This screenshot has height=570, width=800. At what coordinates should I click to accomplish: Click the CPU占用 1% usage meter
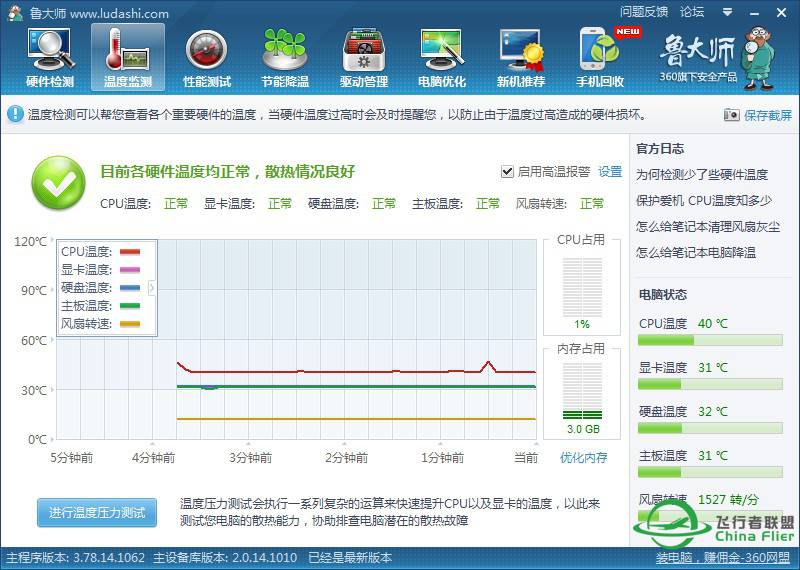(x=582, y=288)
